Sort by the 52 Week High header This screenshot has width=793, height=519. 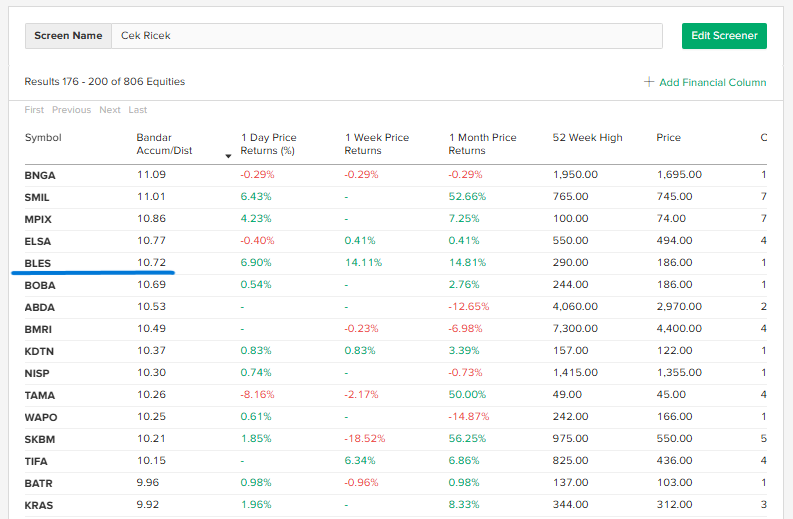tap(587, 138)
